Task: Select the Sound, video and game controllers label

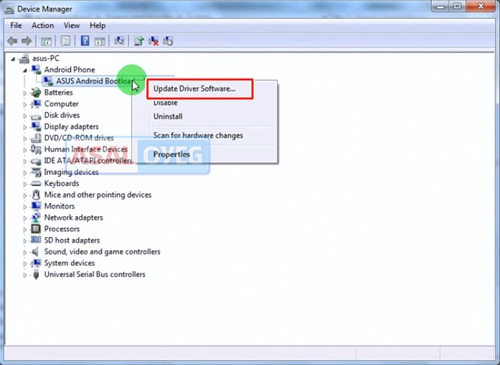Action: click(x=102, y=252)
